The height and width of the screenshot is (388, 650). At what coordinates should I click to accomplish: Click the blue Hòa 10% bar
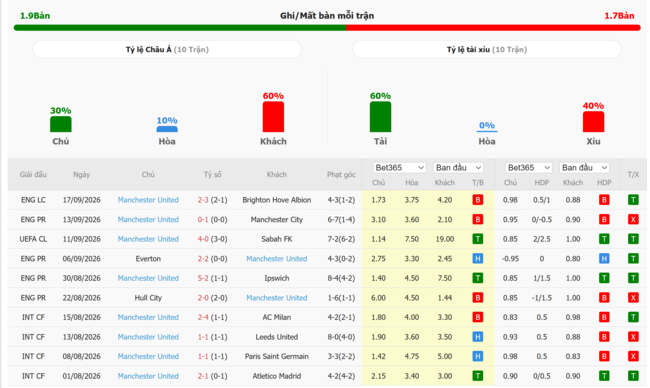[x=167, y=129]
